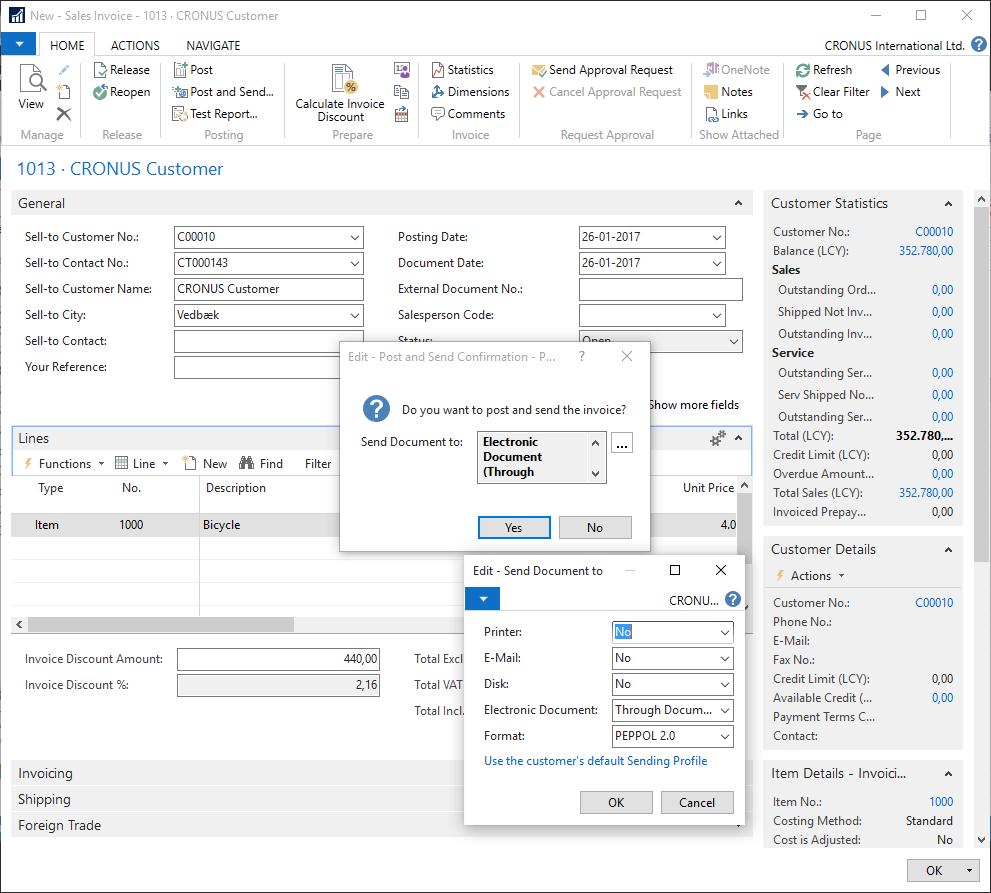Click OK in Send Document to dialog
The width and height of the screenshot is (991, 893).
pyautogui.click(x=616, y=803)
